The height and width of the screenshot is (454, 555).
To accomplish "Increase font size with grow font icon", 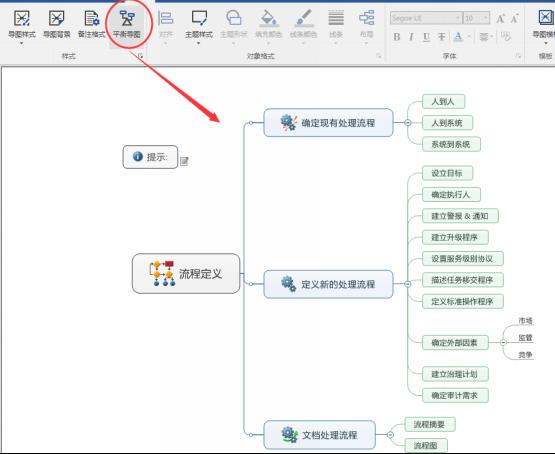I will (x=500, y=18).
